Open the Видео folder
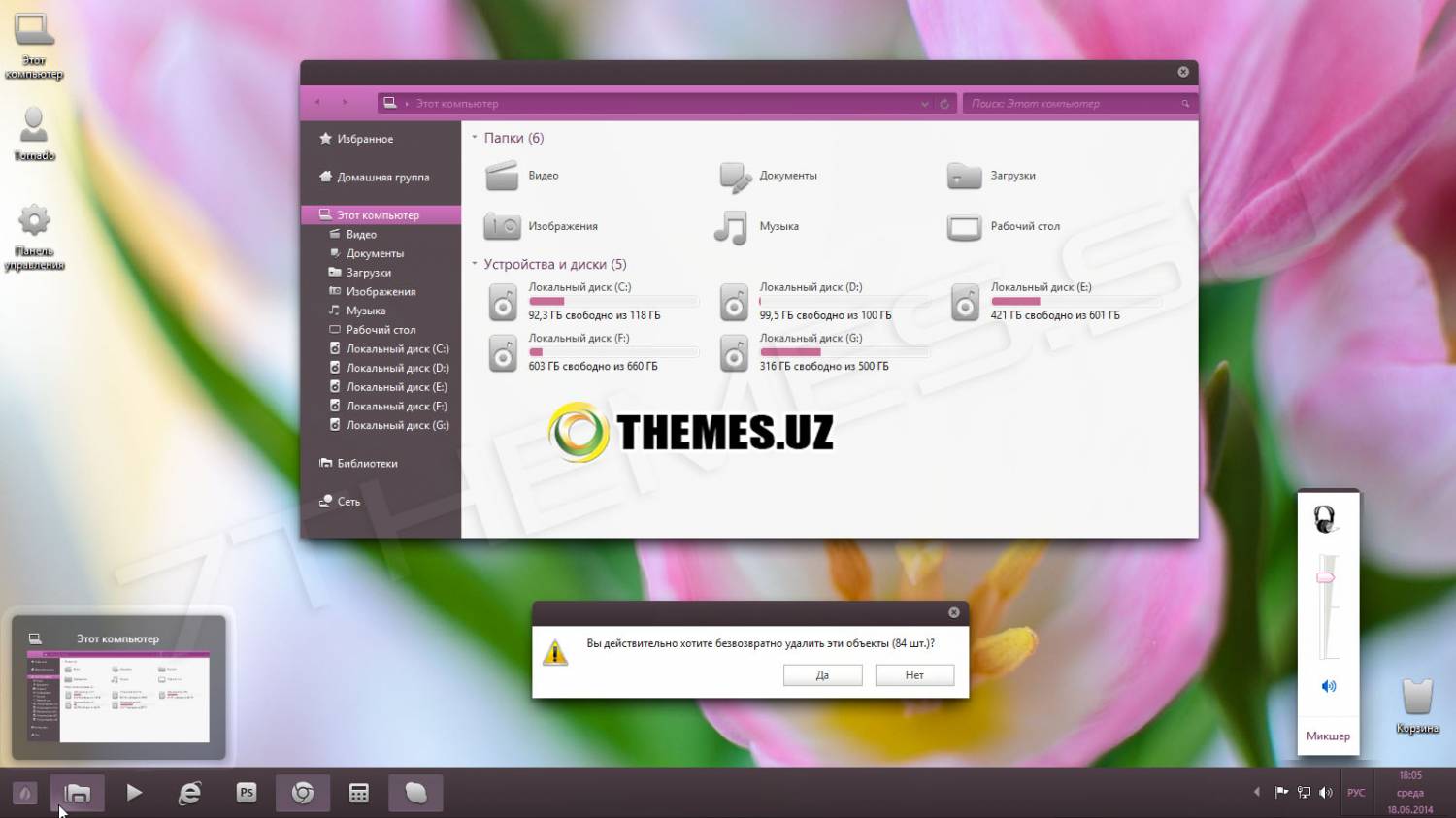The height and width of the screenshot is (818, 1456). (x=503, y=176)
